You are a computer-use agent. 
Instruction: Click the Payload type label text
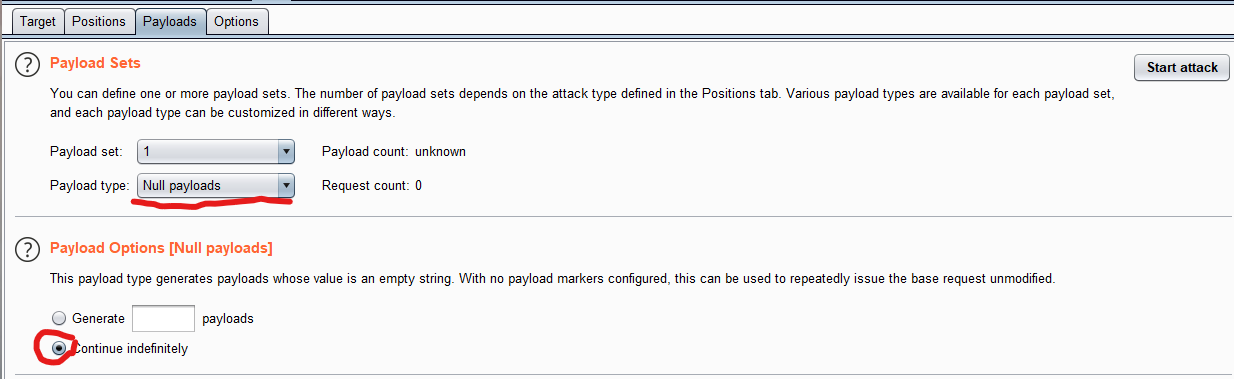tap(89, 185)
